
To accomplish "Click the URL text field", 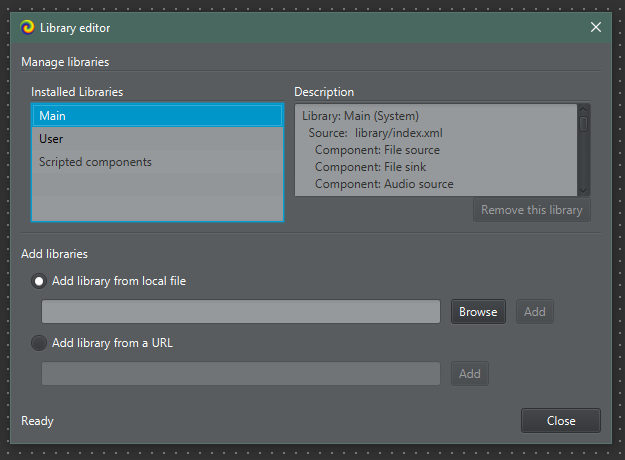I will tap(240, 374).
